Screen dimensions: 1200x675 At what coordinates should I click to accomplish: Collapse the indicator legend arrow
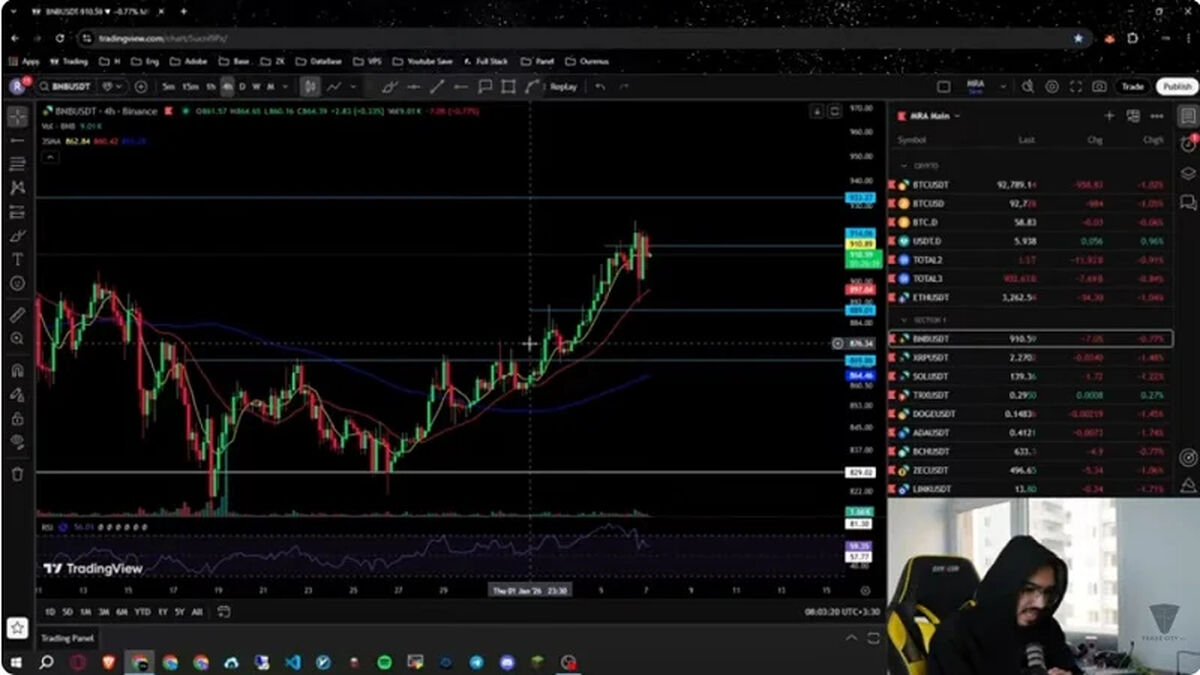49,156
